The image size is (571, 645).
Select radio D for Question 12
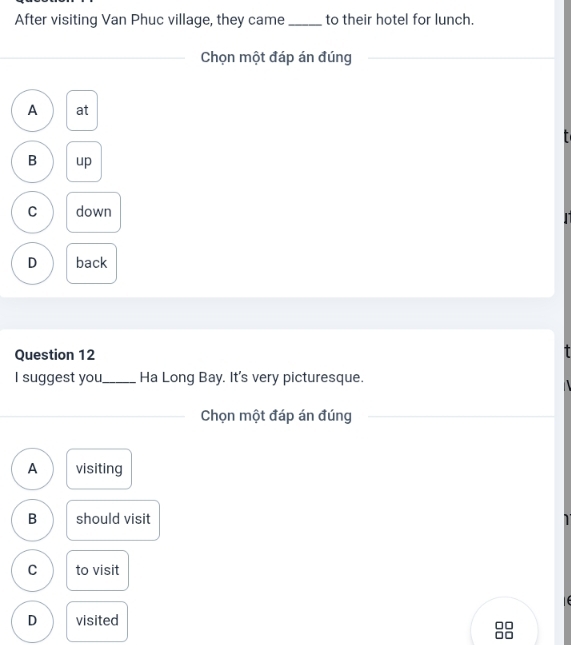click(32, 621)
